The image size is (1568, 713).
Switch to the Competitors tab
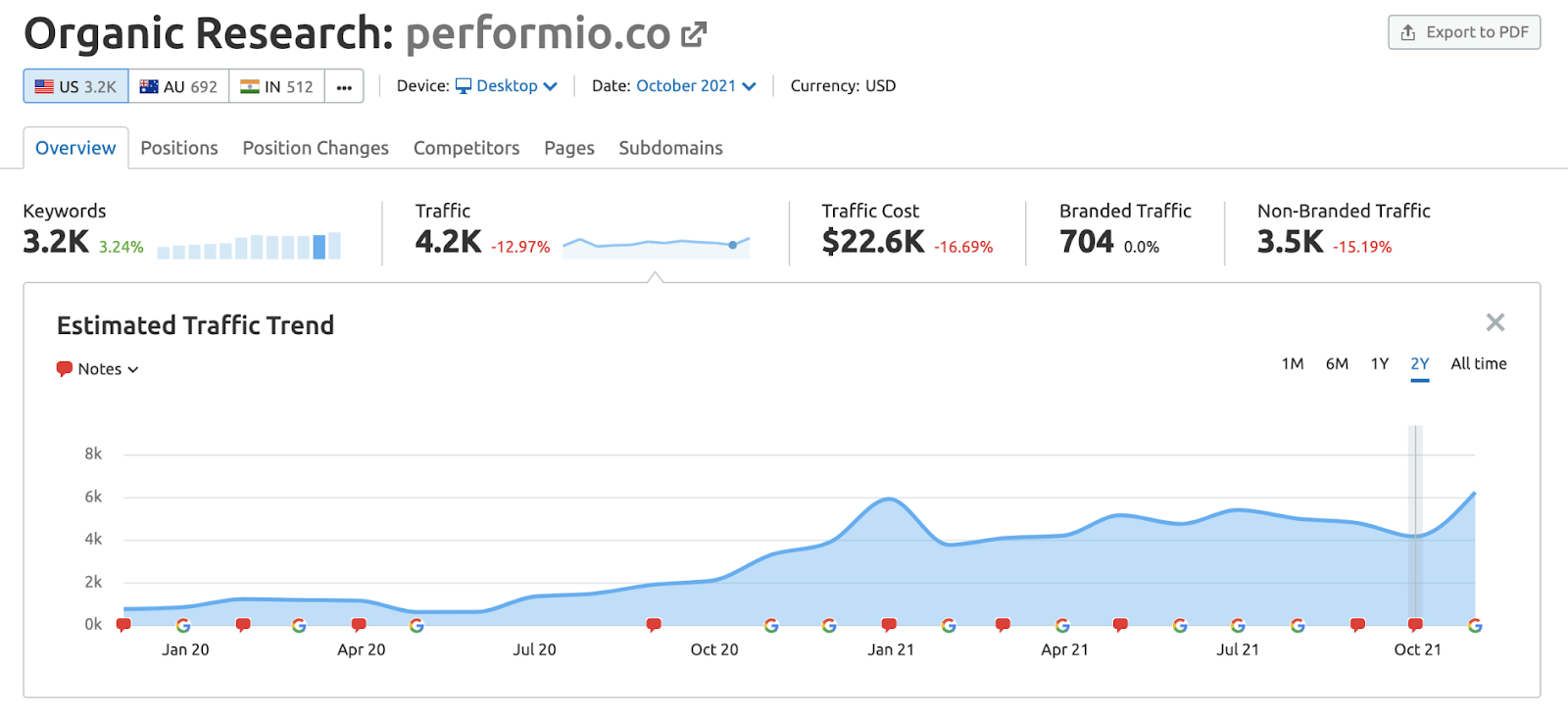pos(466,148)
